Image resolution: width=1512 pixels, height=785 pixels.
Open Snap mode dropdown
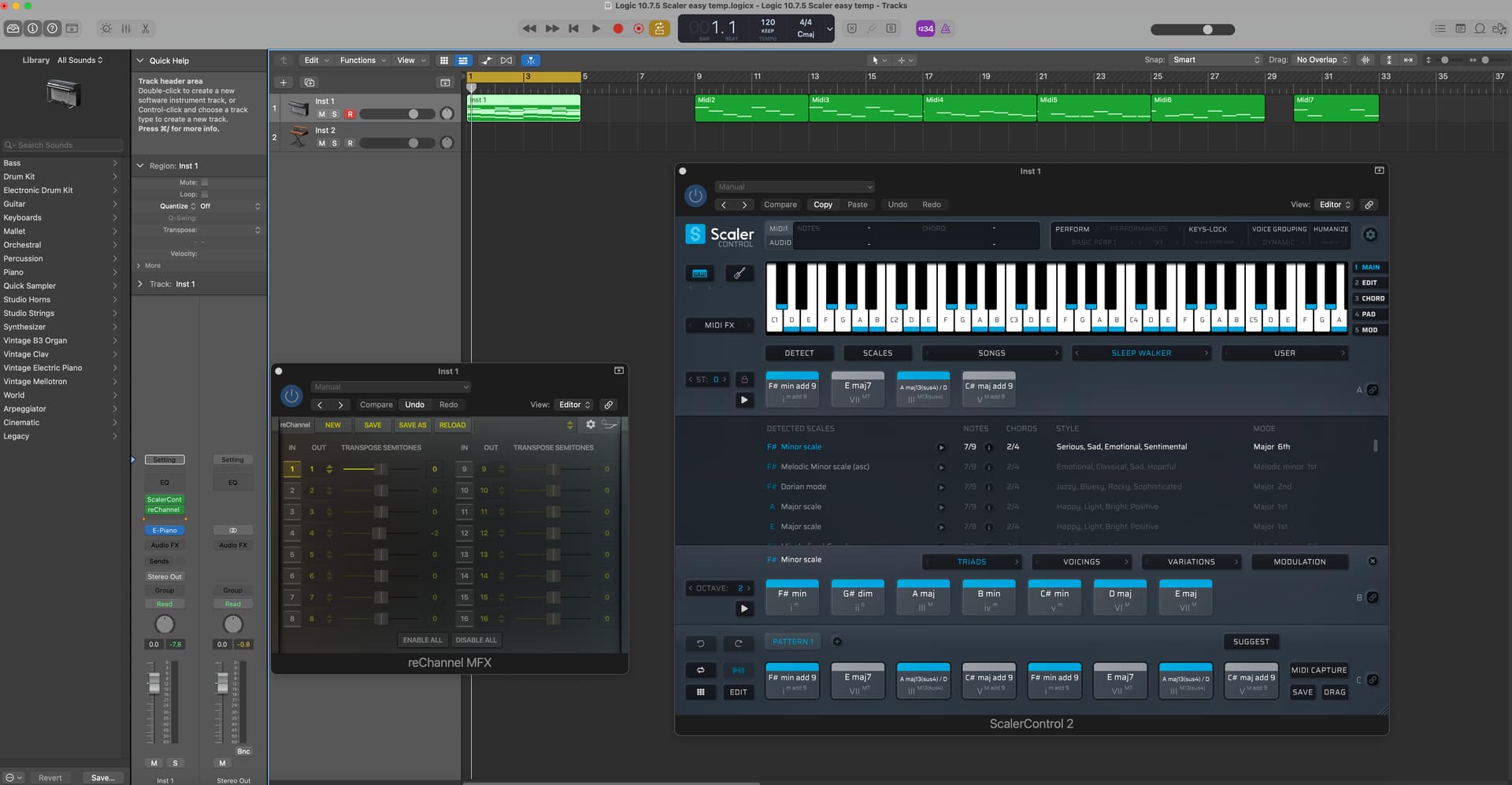click(1216, 60)
